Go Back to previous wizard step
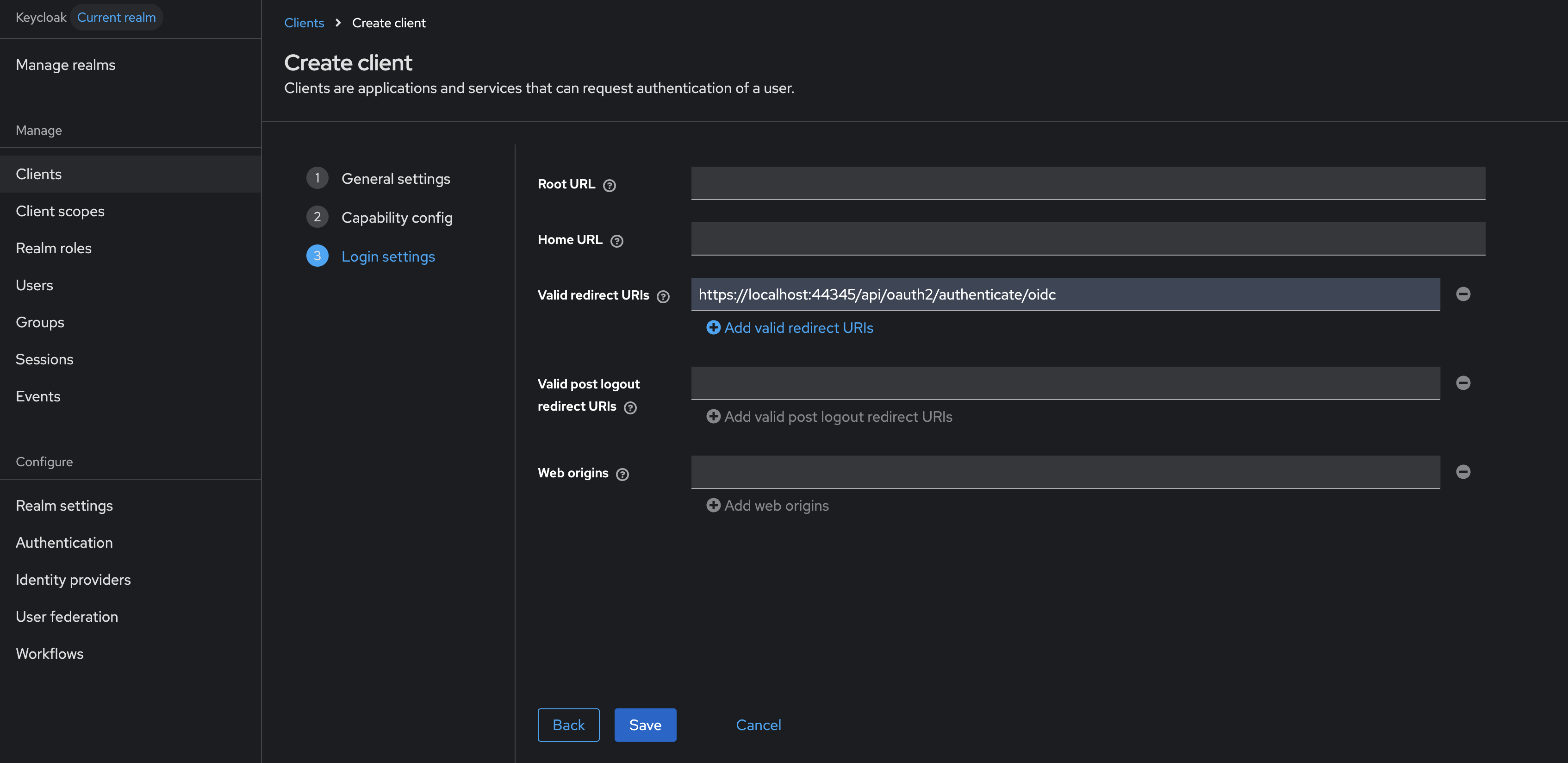Image resolution: width=1568 pixels, height=763 pixels. [568, 725]
